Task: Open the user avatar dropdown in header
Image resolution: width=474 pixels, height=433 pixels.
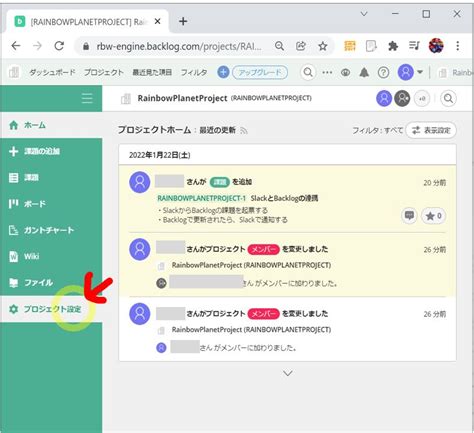Action: tap(410, 72)
